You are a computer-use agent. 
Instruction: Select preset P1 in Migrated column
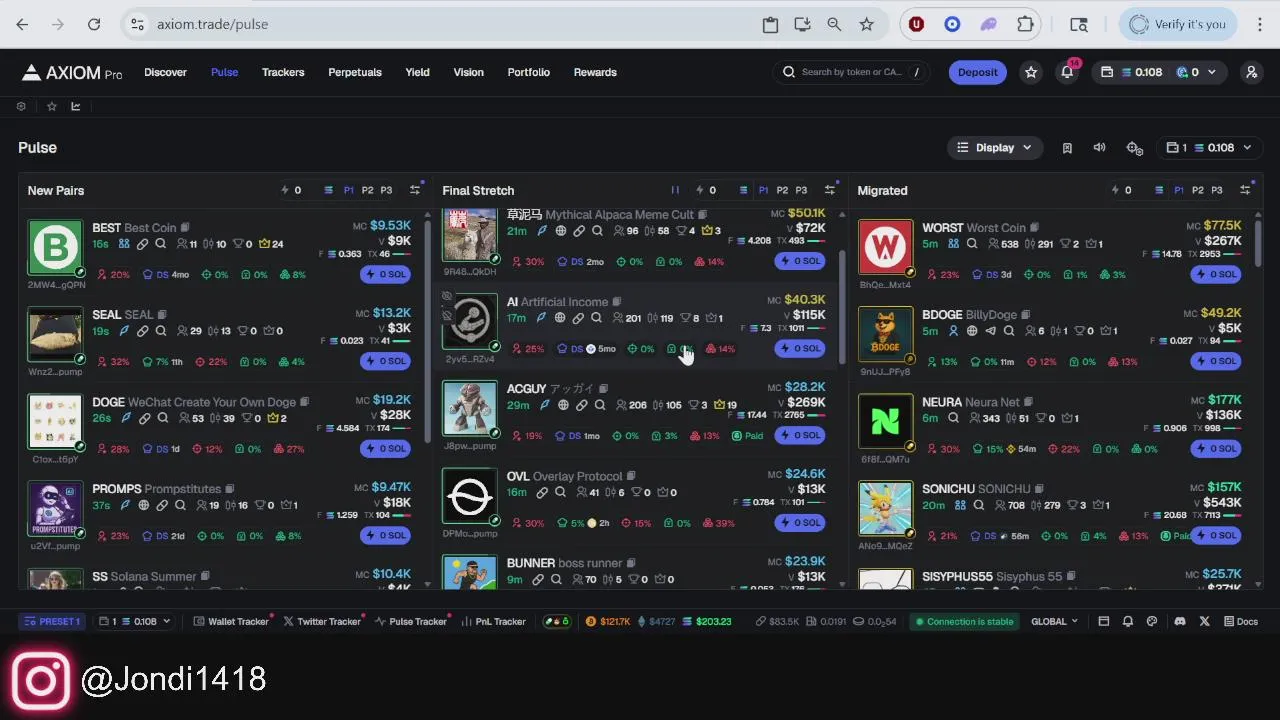pos(1179,190)
